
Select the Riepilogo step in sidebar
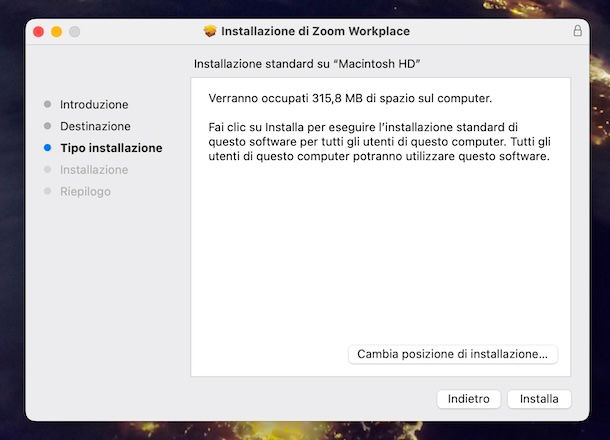85,191
